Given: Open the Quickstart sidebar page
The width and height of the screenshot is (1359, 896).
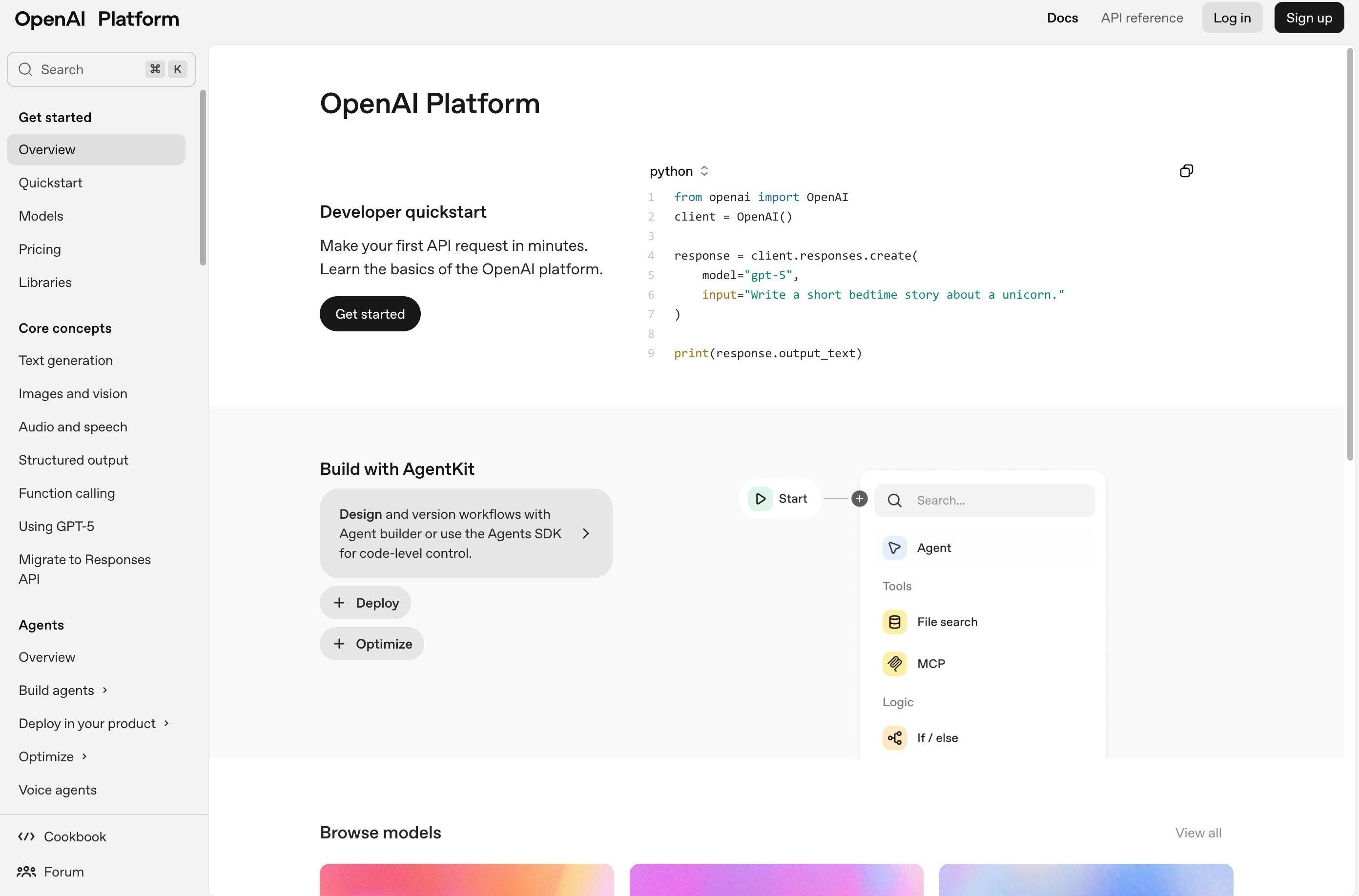Looking at the screenshot, I should pos(50,183).
